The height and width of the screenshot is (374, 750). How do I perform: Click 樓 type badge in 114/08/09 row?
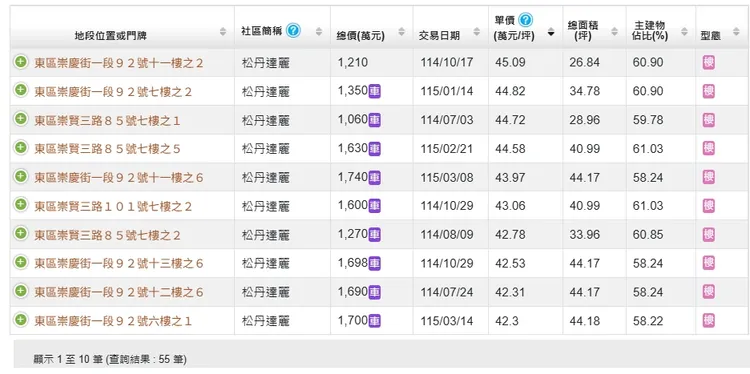(x=709, y=235)
